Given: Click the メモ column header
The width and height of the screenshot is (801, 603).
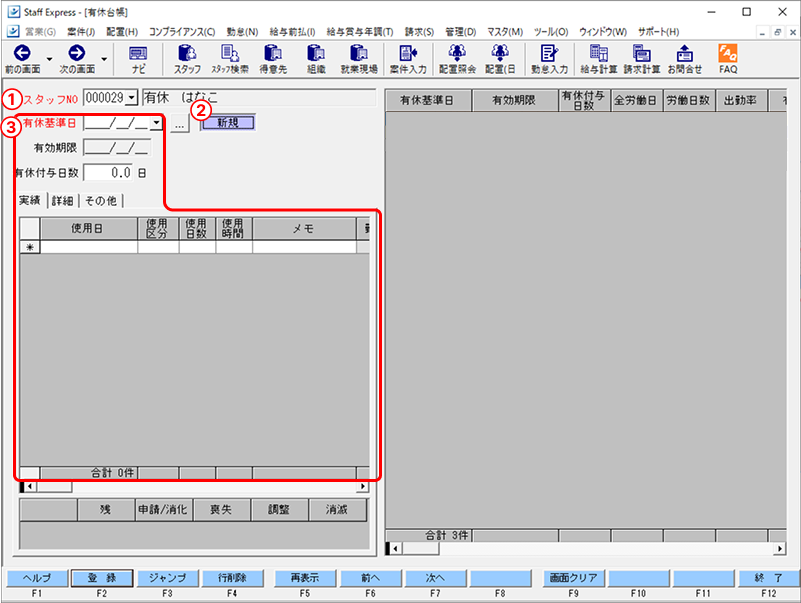Looking at the screenshot, I should click(x=304, y=228).
